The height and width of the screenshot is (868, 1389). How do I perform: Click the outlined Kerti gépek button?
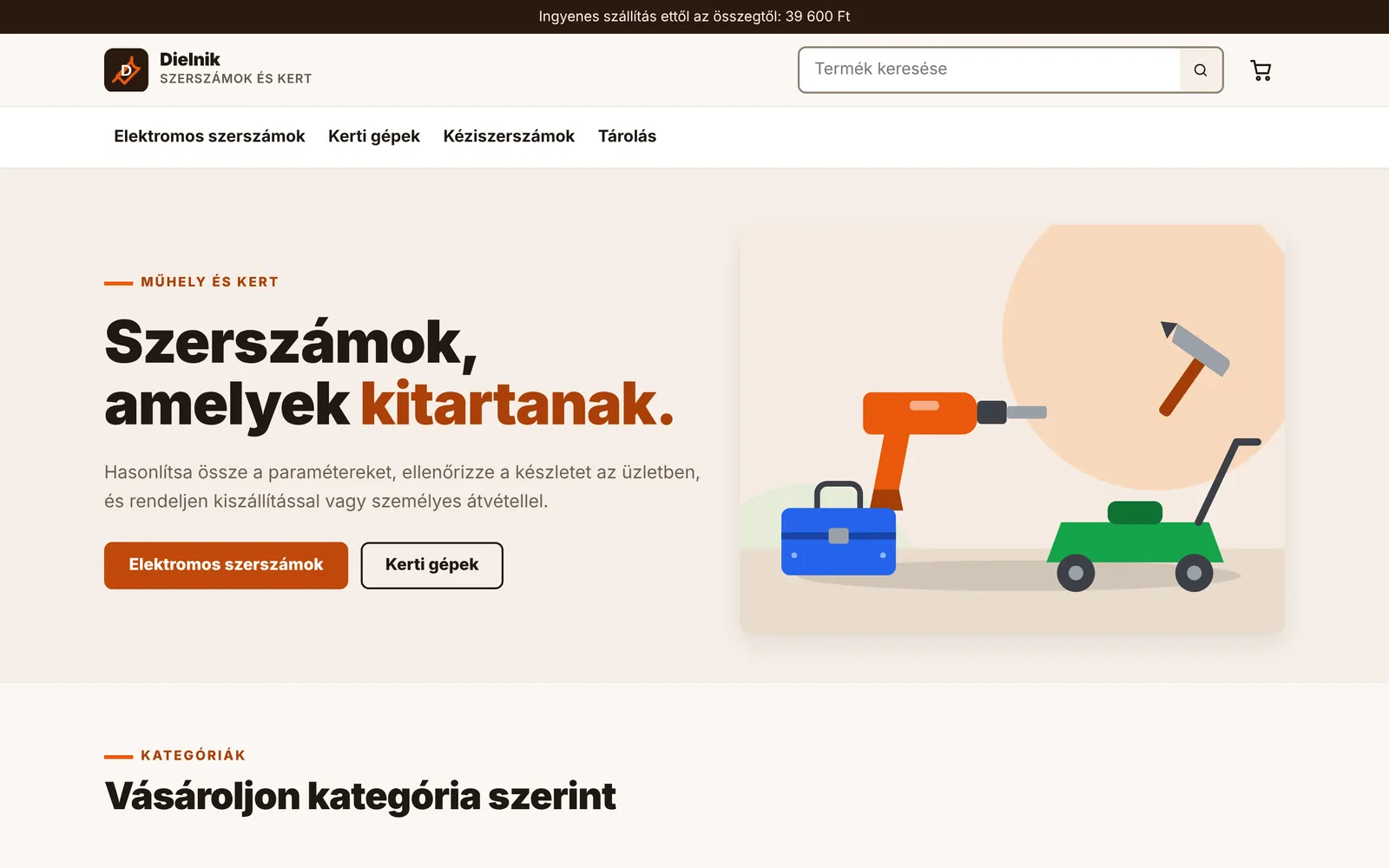click(x=431, y=565)
